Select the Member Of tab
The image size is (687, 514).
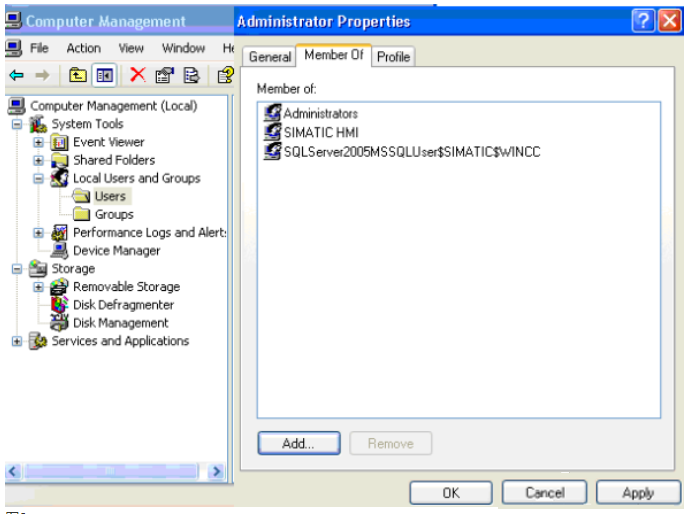point(334,55)
